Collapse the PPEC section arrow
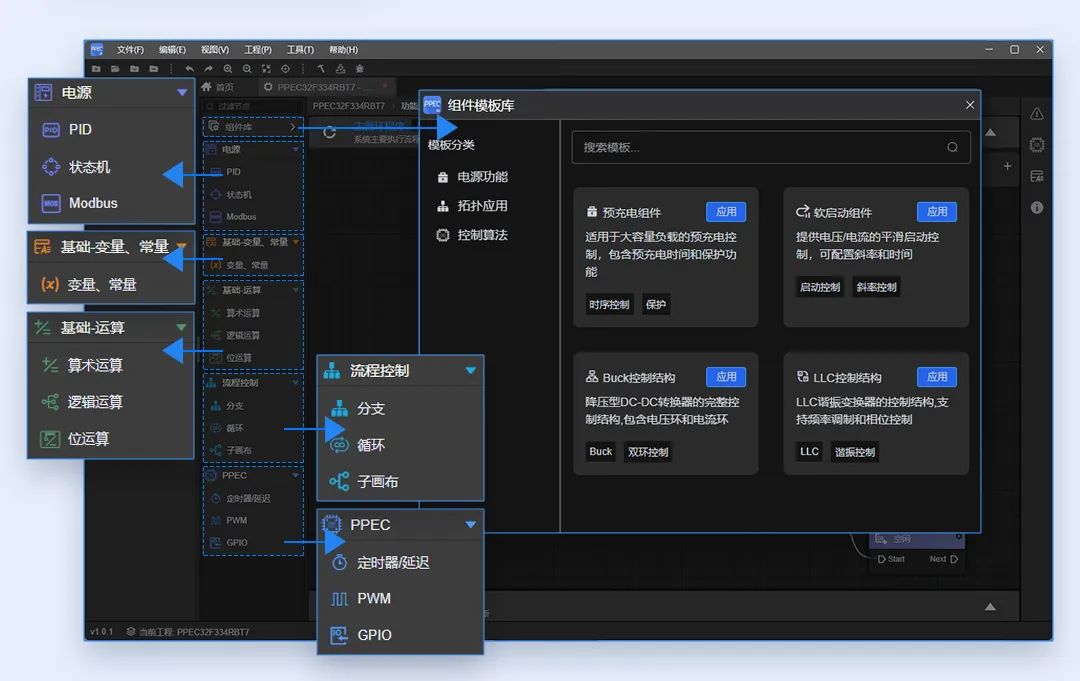 click(x=470, y=525)
